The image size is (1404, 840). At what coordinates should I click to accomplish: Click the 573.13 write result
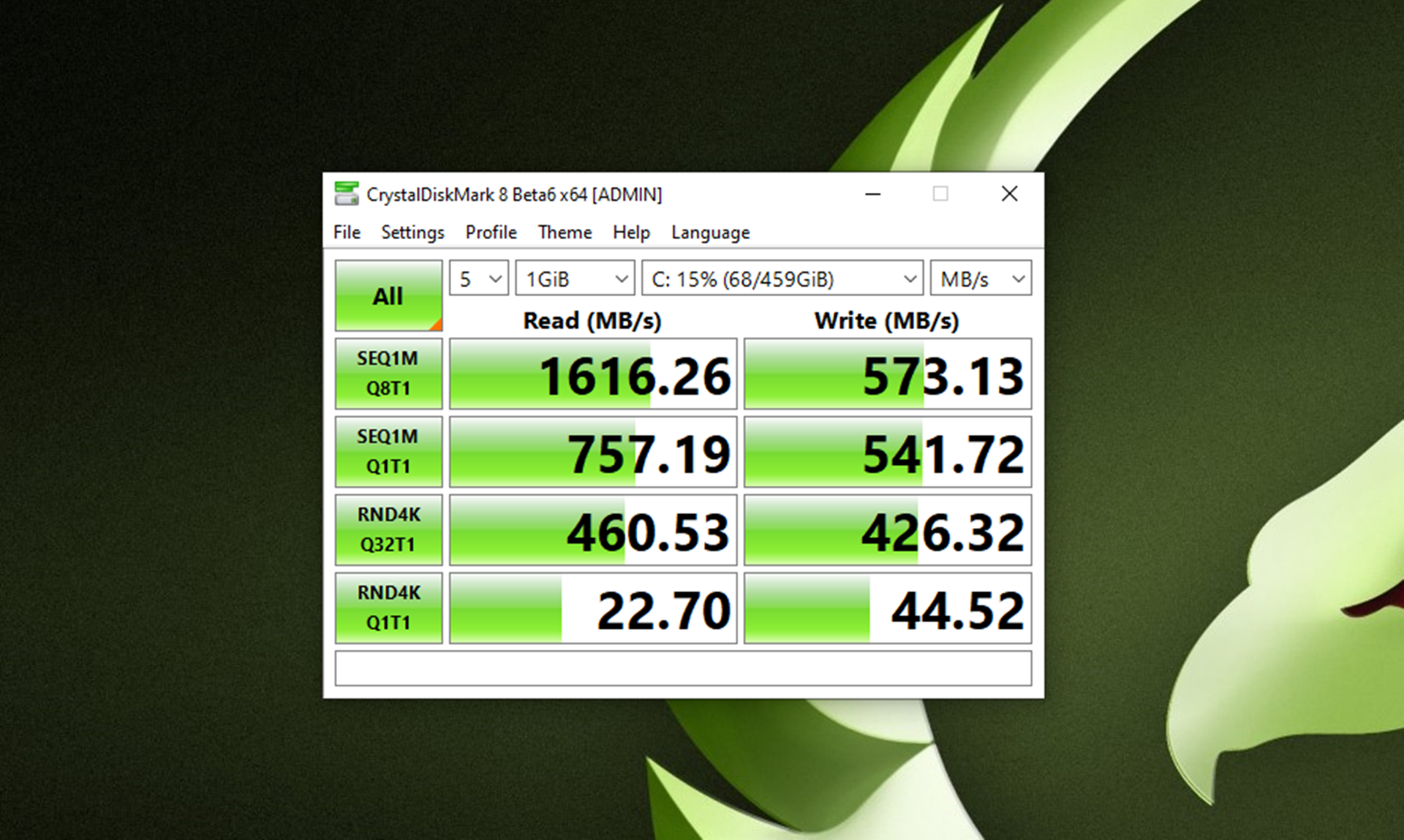tap(888, 374)
